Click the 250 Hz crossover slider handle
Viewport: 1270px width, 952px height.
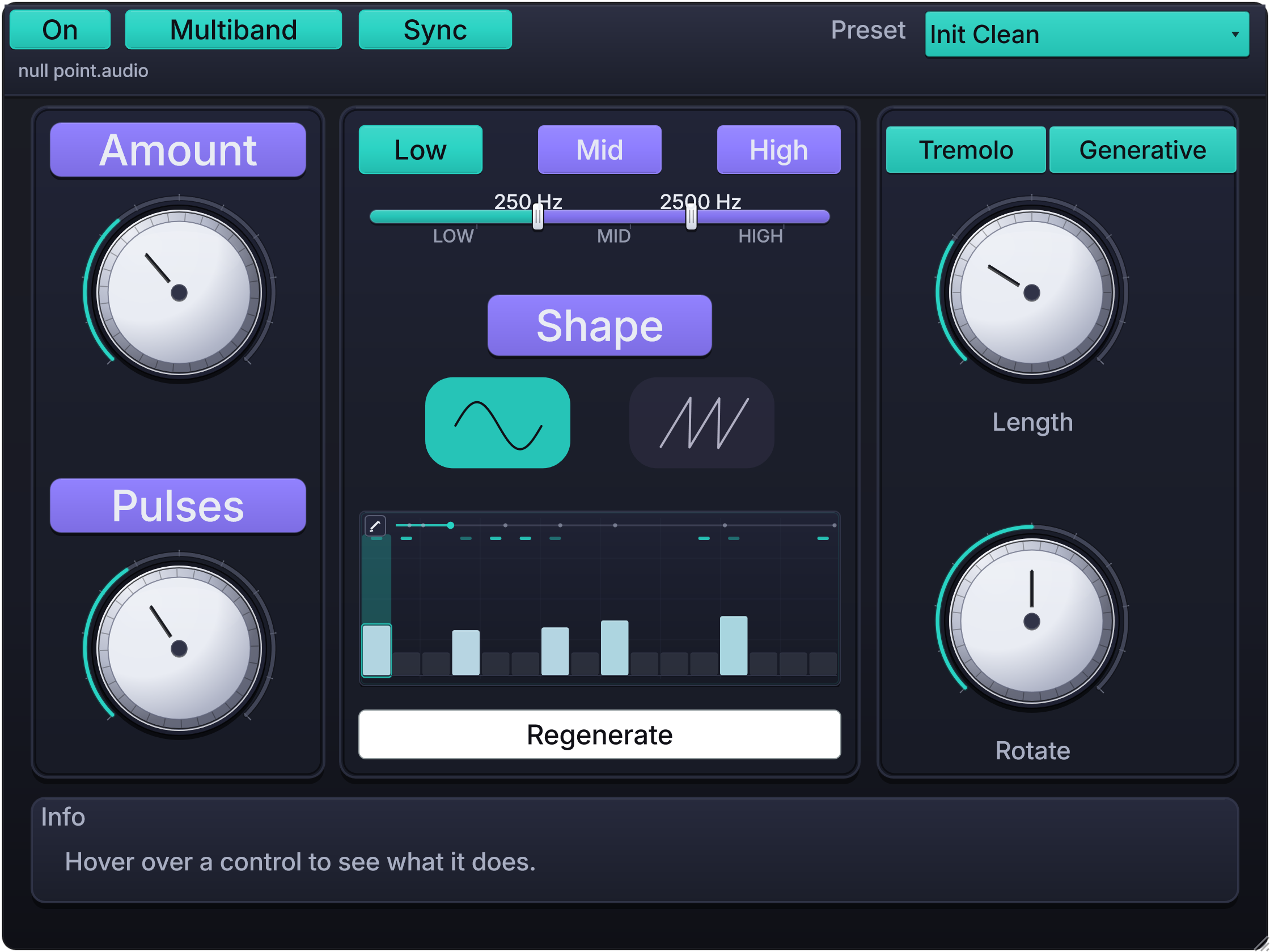click(x=537, y=217)
